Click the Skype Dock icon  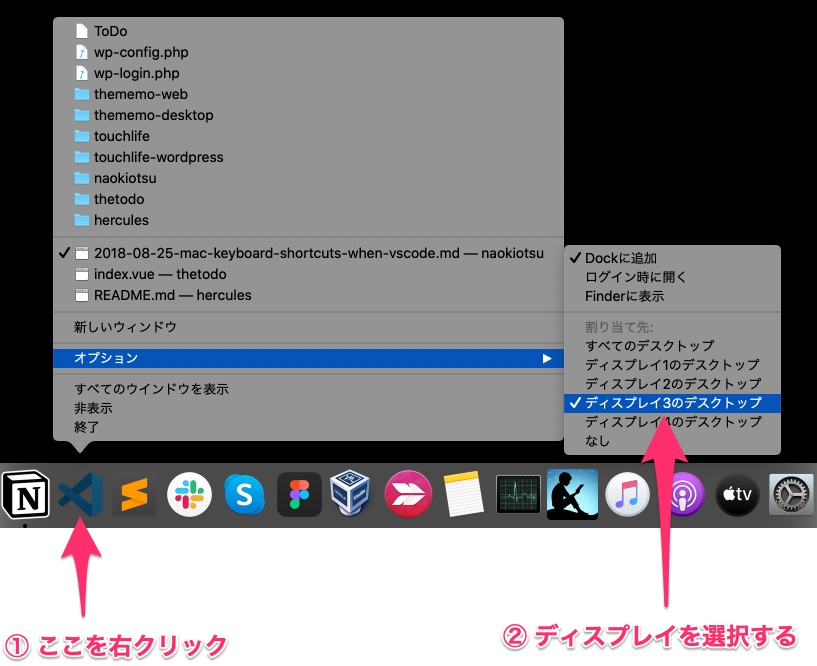click(244, 494)
